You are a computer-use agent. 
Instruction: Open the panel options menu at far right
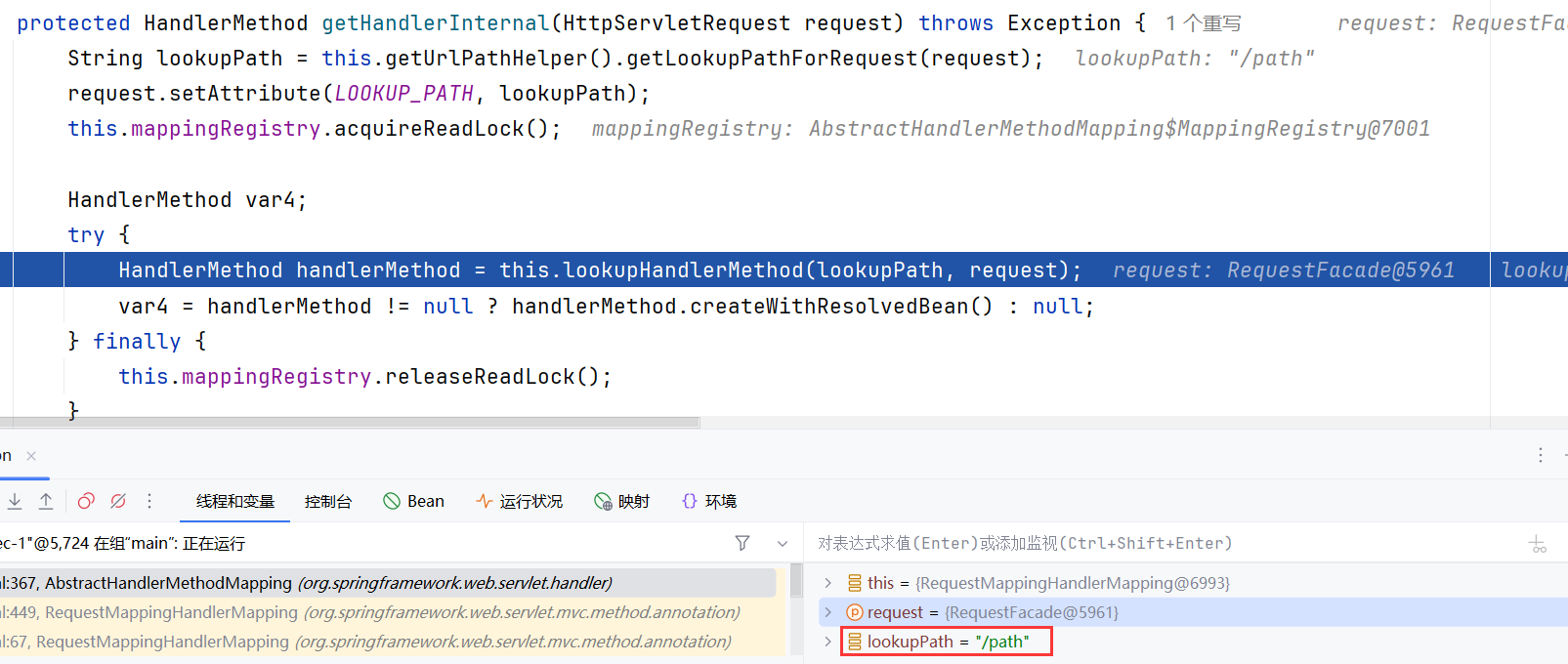click(x=1541, y=455)
